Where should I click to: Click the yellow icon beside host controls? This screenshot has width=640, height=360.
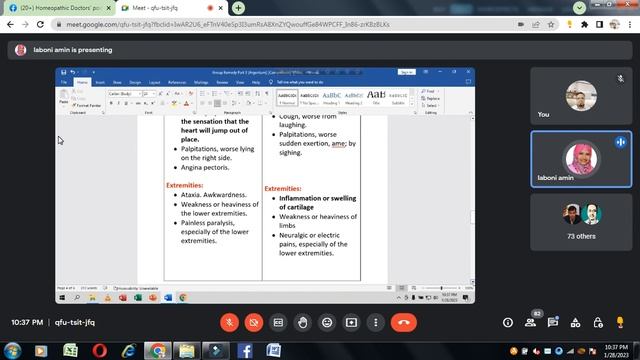(x=620, y=322)
